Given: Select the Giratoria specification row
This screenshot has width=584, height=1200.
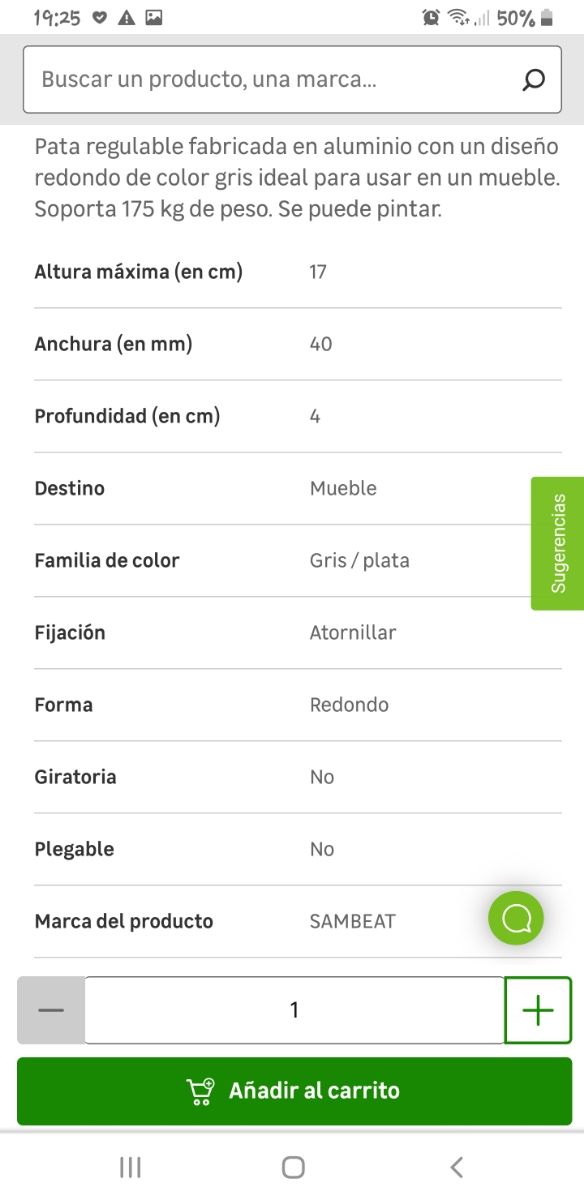Looking at the screenshot, I should click(292, 777).
